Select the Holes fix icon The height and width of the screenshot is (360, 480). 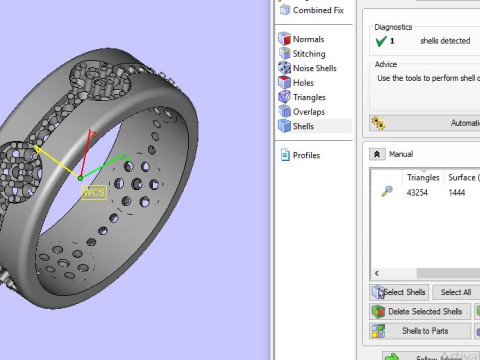click(x=284, y=82)
